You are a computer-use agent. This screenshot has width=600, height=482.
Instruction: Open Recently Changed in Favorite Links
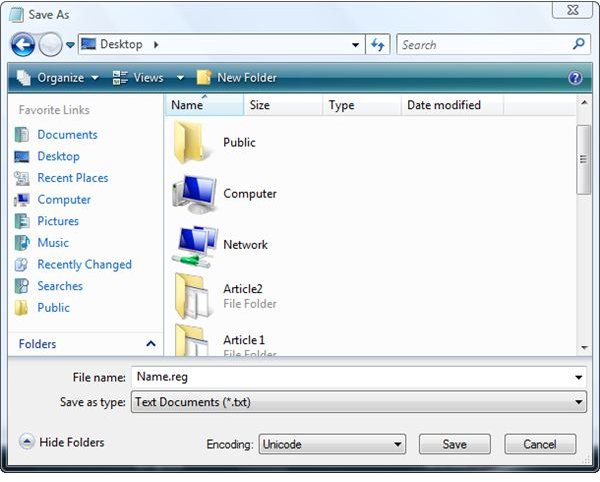pyautogui.click(x=84, y=264)
